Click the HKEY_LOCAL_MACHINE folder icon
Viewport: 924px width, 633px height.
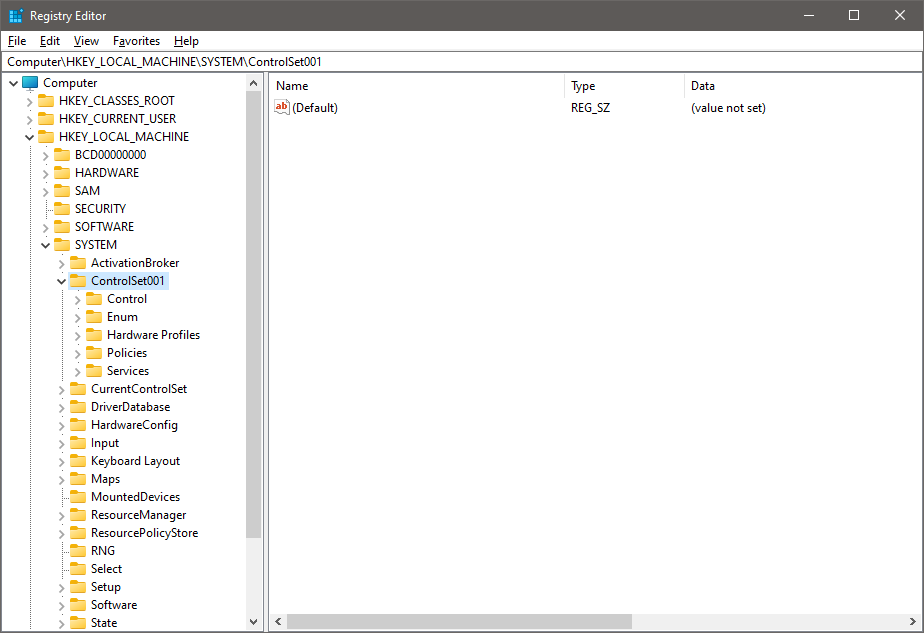[46, 137]
